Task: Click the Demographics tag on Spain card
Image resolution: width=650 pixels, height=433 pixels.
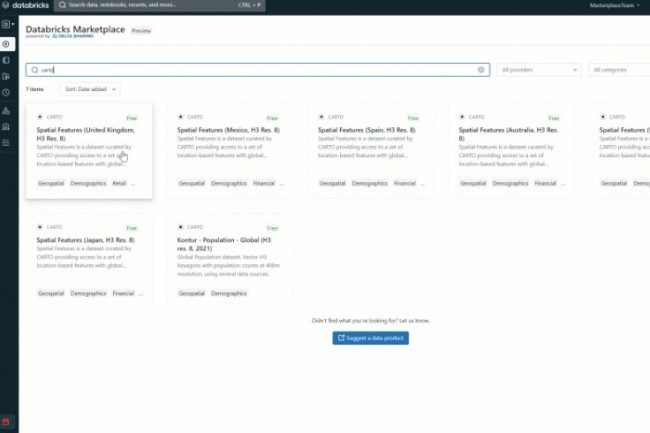Action: click(x=369, y=183)
